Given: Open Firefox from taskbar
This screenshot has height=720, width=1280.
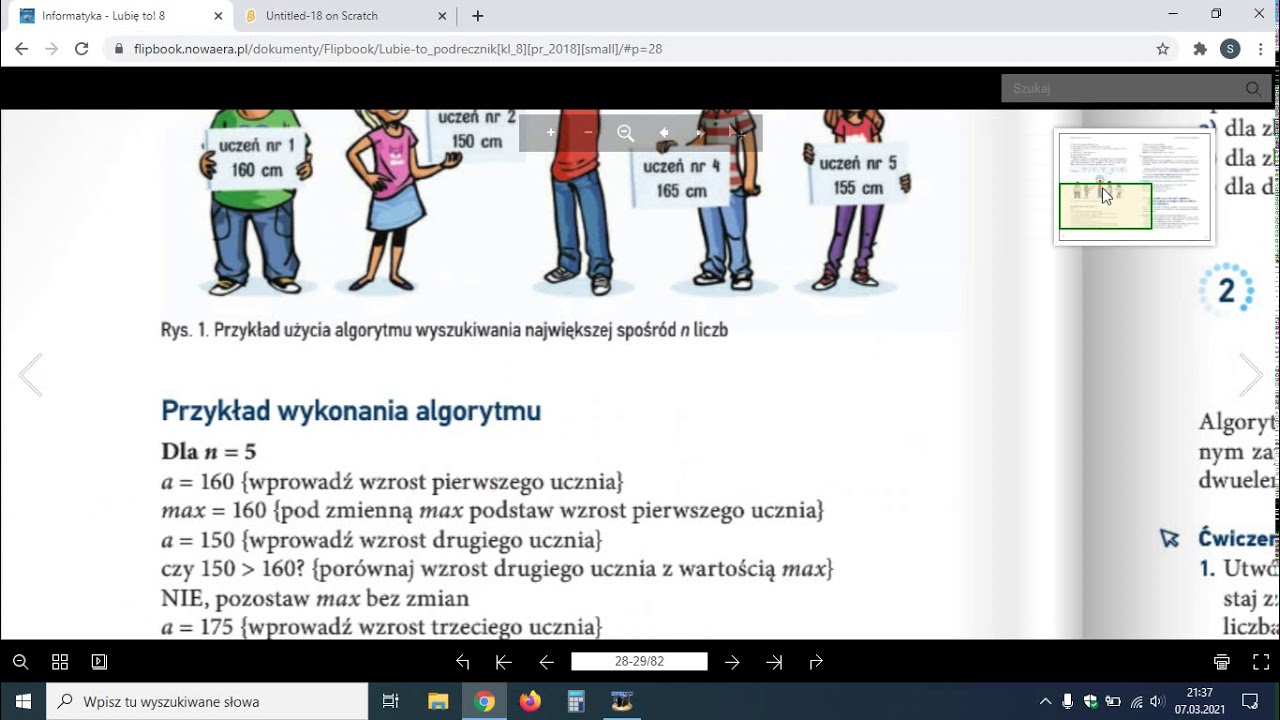Looking at the screenshot, I should pos(530,701).
